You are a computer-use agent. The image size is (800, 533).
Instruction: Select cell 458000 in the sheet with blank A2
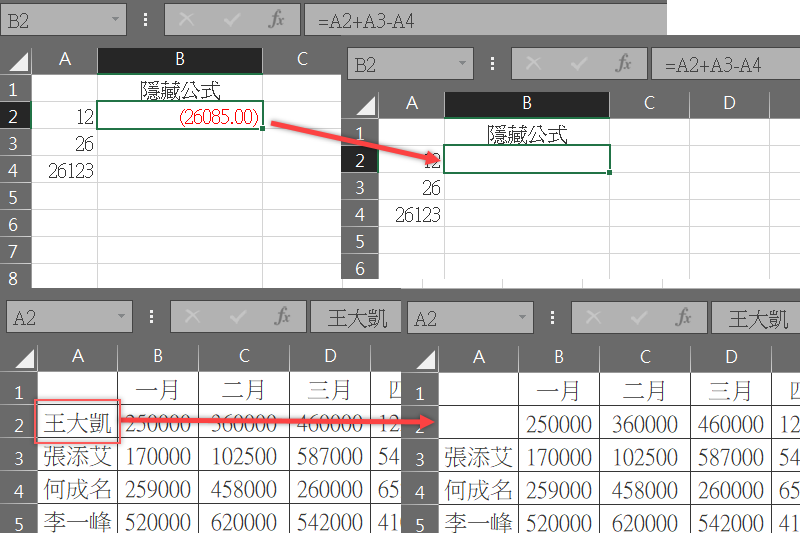tap(645, 490)
